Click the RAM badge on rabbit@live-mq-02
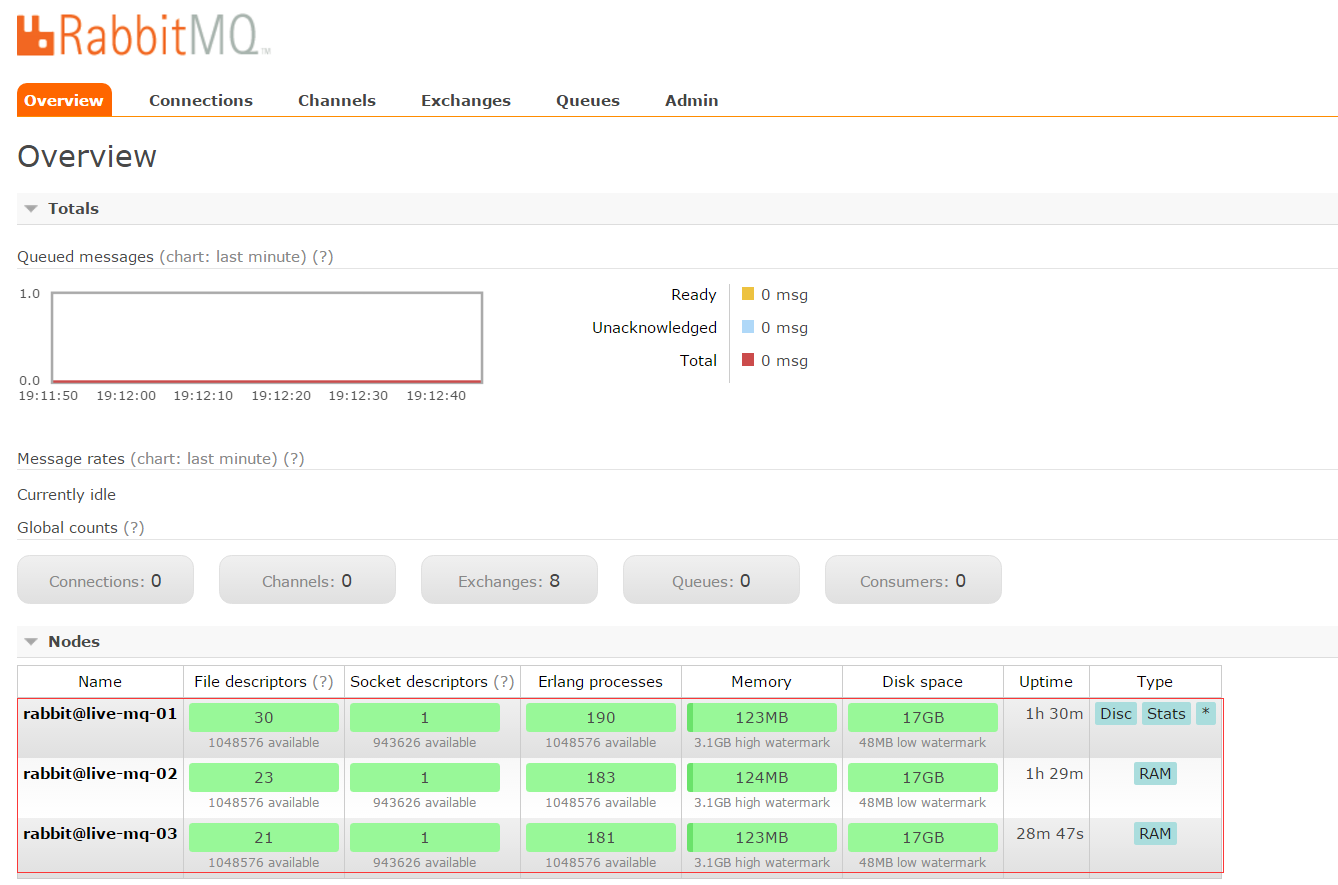The height and width of the screenshot is (885, 1338). (x=1155, y=773)
